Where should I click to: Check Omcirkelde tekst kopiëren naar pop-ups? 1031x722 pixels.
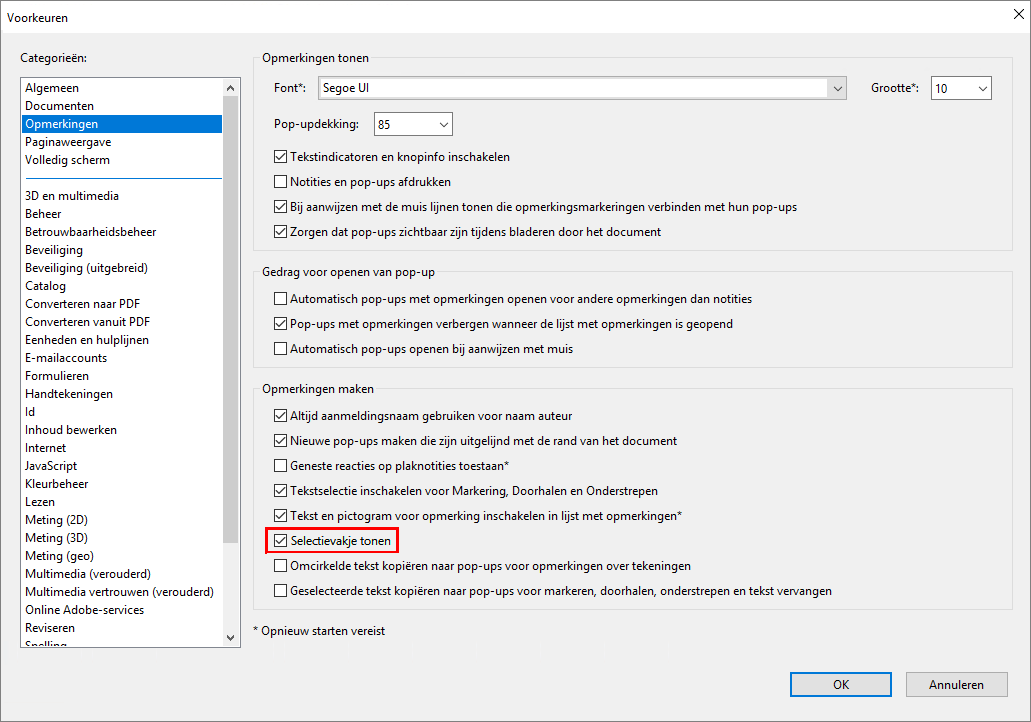point(281,566)
